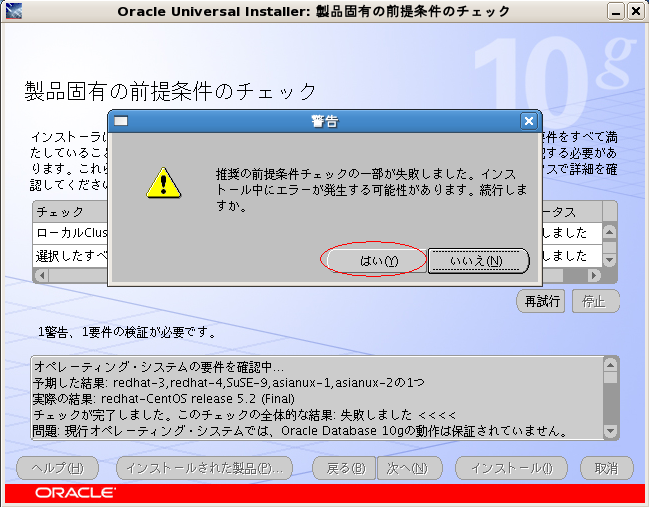Open the 警告 dialog window menu icon

(121, 121)
